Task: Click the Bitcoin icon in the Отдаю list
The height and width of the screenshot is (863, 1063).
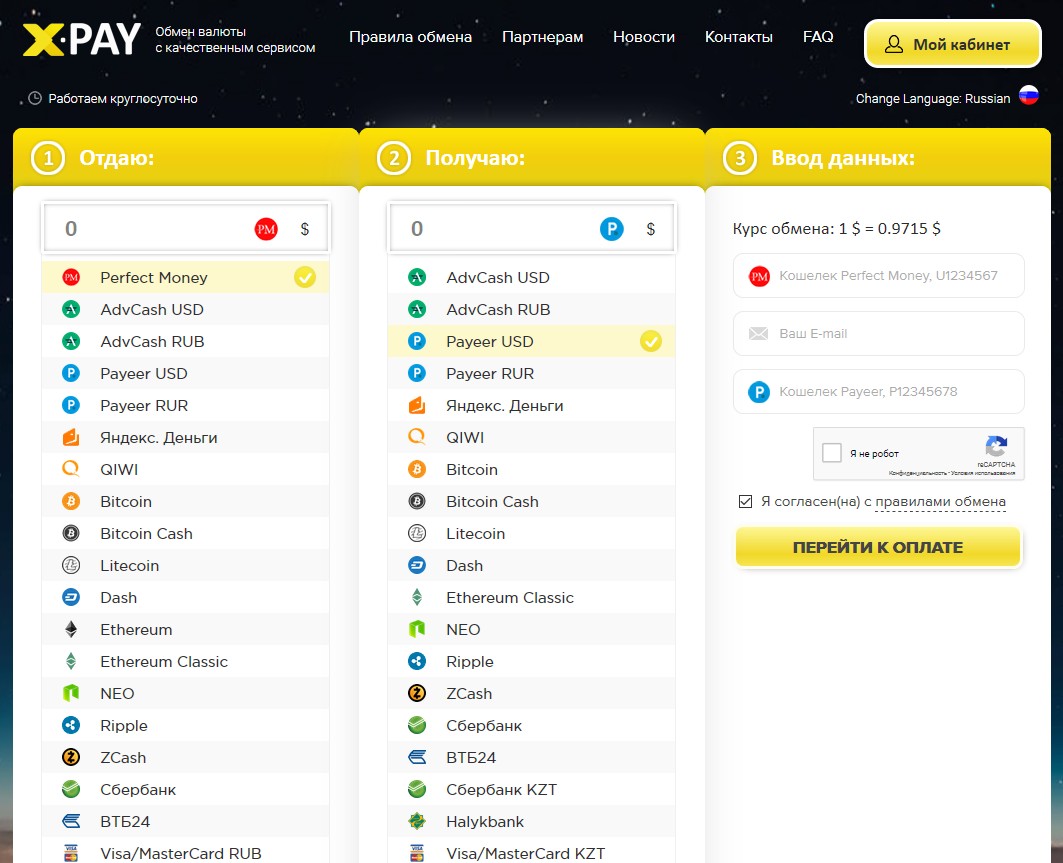Action: coord(71,502)
